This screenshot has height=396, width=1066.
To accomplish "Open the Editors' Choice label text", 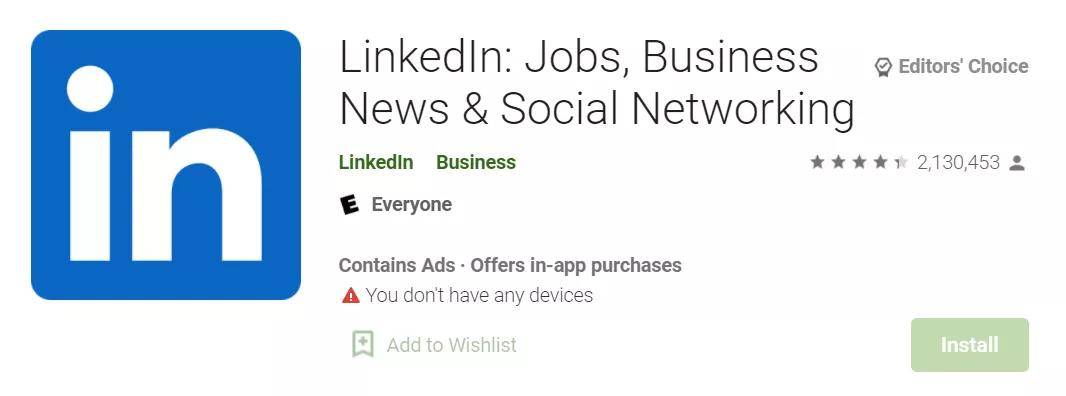I will 963,66.
